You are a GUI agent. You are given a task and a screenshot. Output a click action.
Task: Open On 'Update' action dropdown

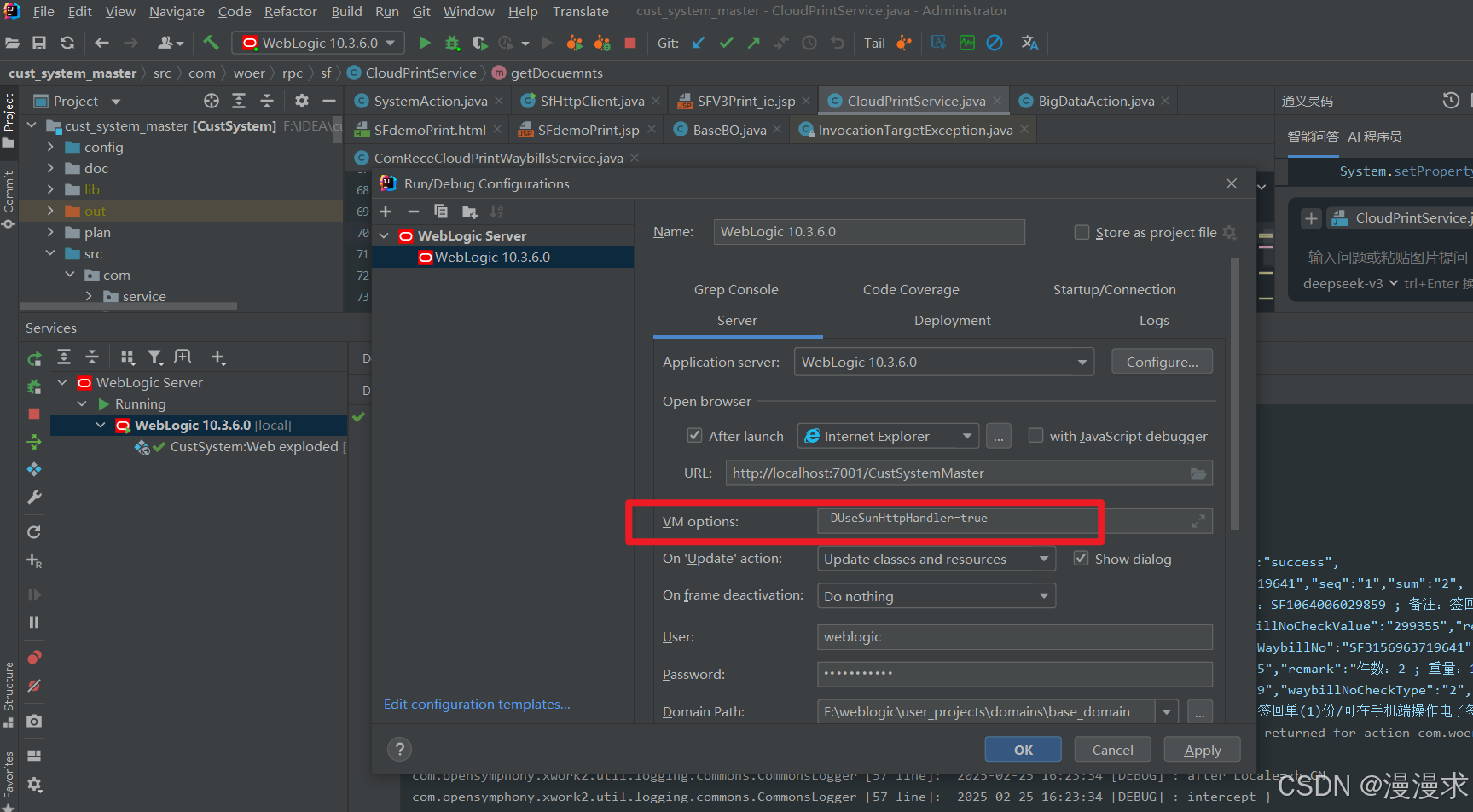click(x=937, y=559)
